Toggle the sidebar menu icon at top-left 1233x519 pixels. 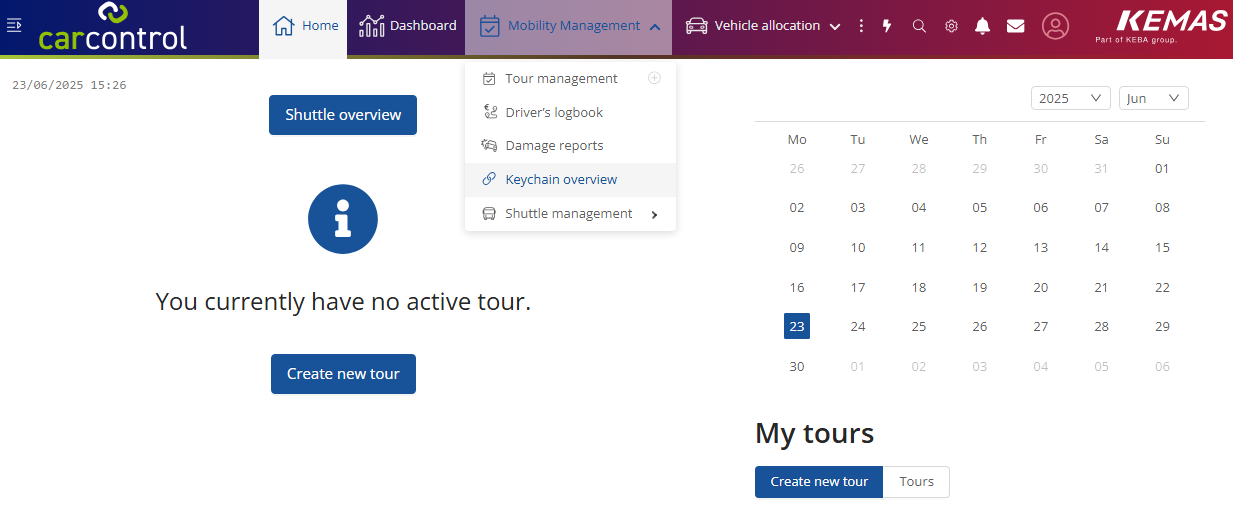pos(14,25)
